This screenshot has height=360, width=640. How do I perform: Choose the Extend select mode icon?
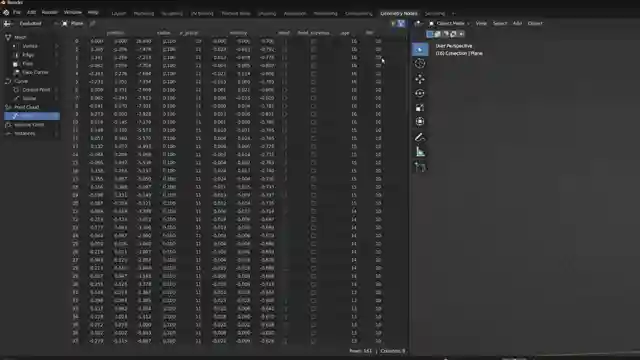coord(438,34)
